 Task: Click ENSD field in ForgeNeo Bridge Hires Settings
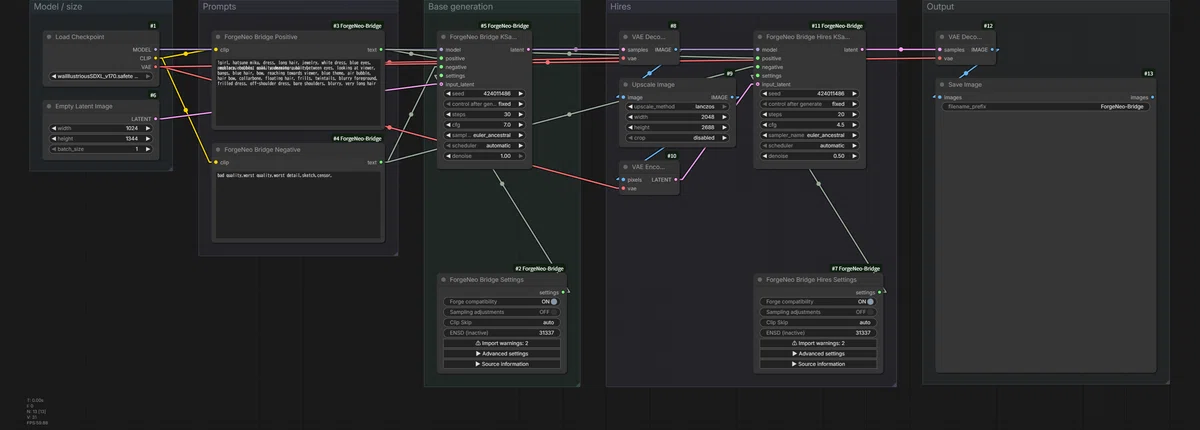817,332
